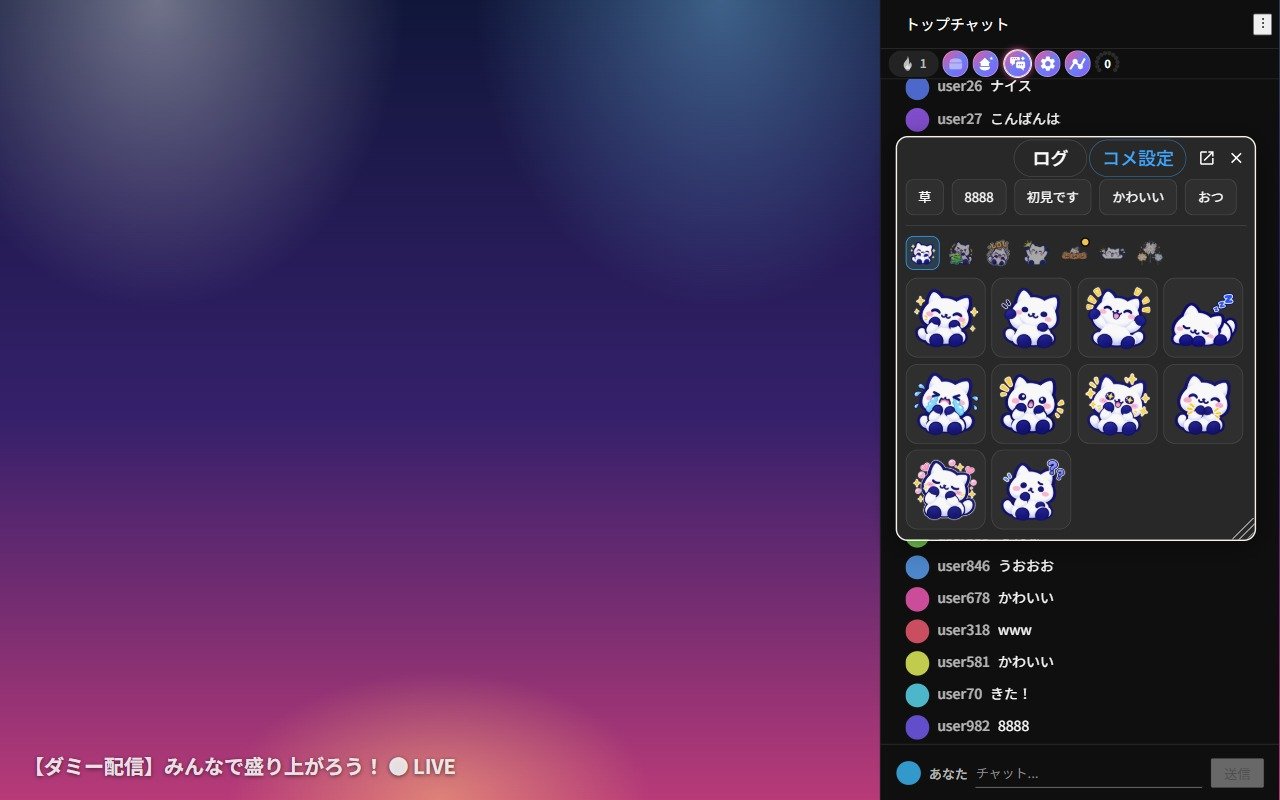Open the burger-shaped toolbar icon
The image size is (1280, 800).
tap(956, 64)
